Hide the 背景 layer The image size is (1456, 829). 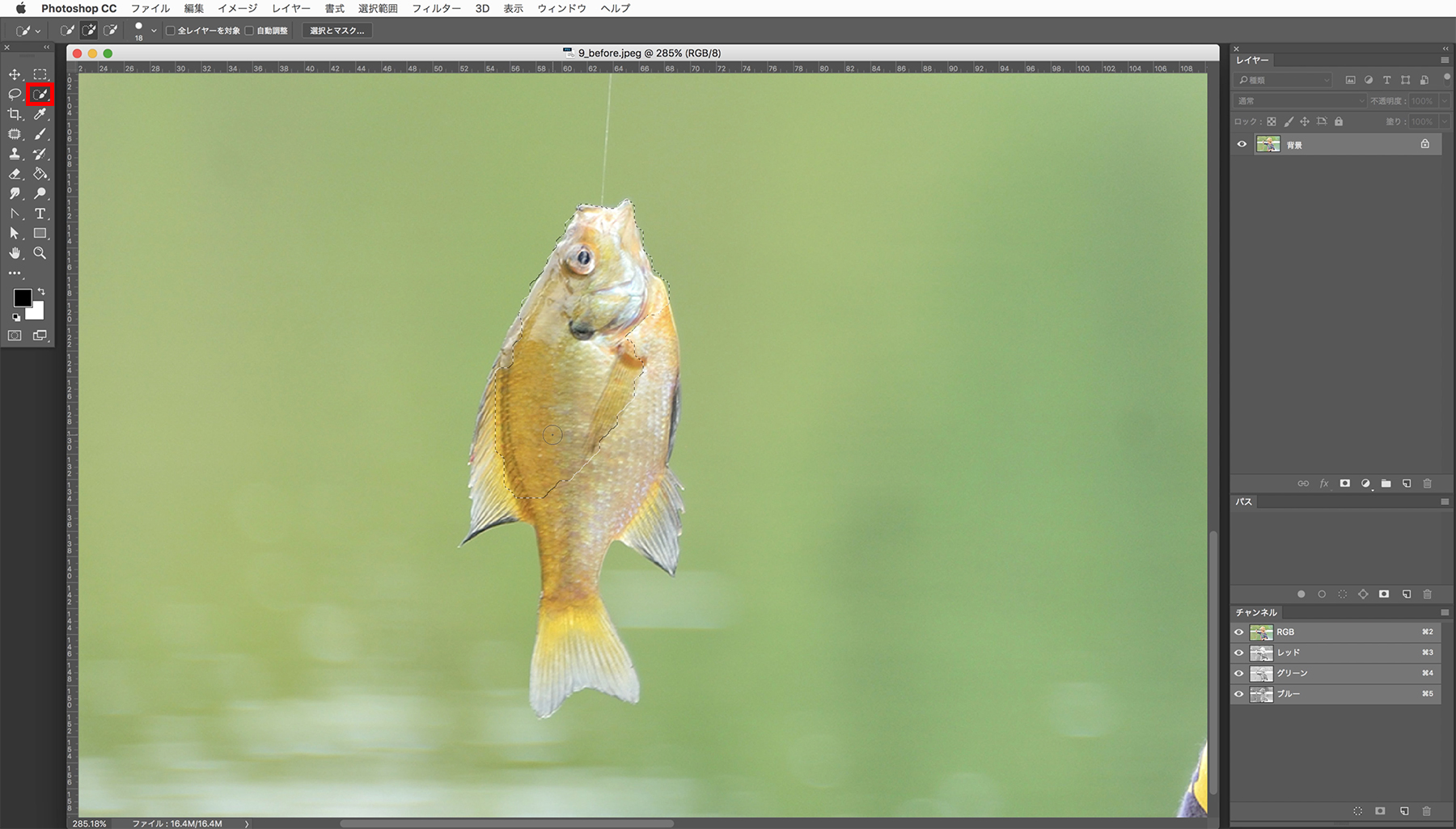(1242, 145)
